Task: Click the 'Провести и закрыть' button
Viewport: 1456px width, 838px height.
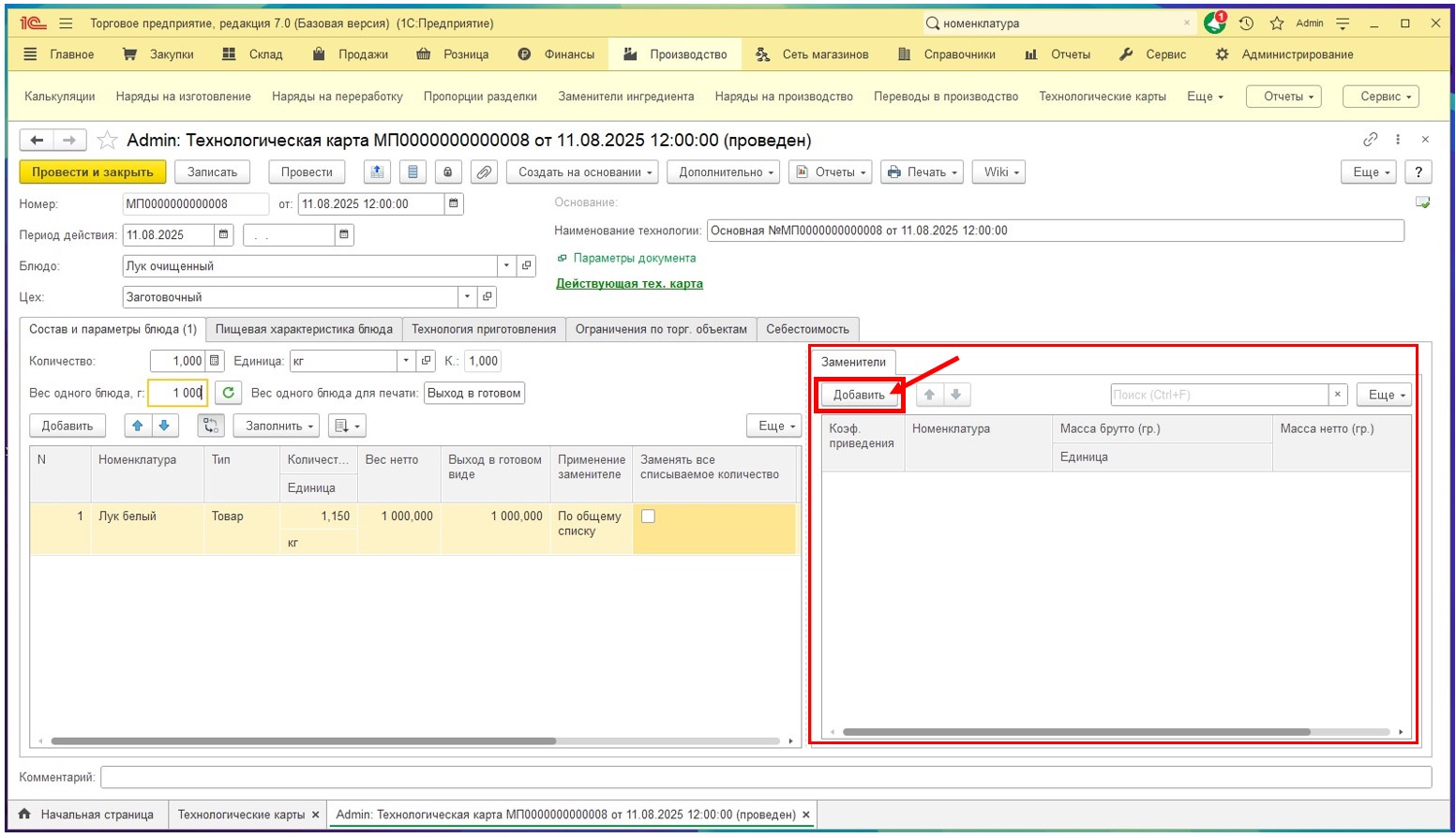Action: [93, 172]
